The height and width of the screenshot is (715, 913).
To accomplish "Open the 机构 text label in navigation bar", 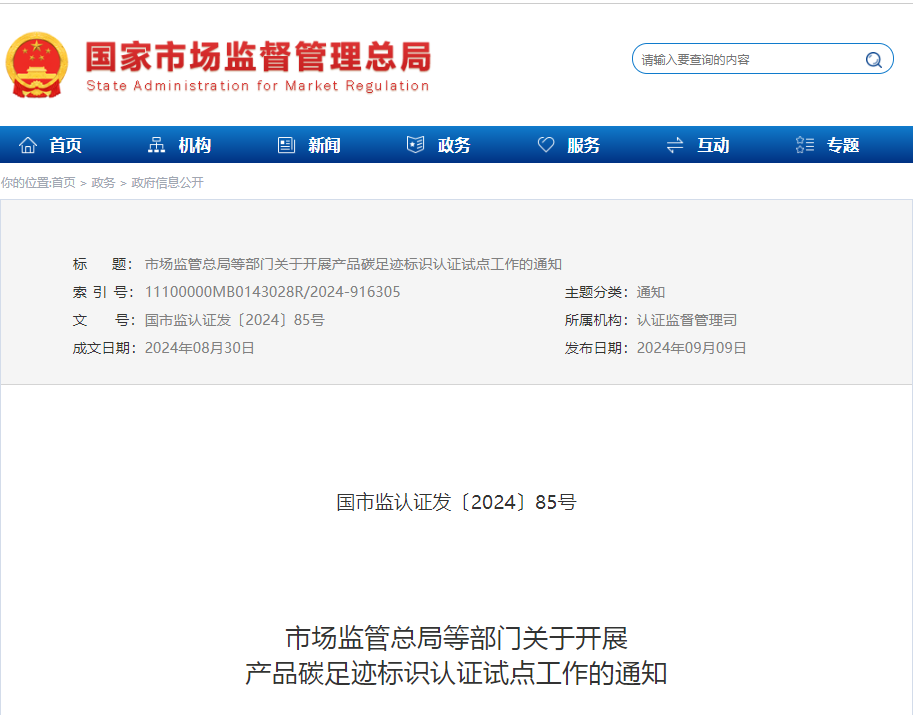I will coord(195,145).
